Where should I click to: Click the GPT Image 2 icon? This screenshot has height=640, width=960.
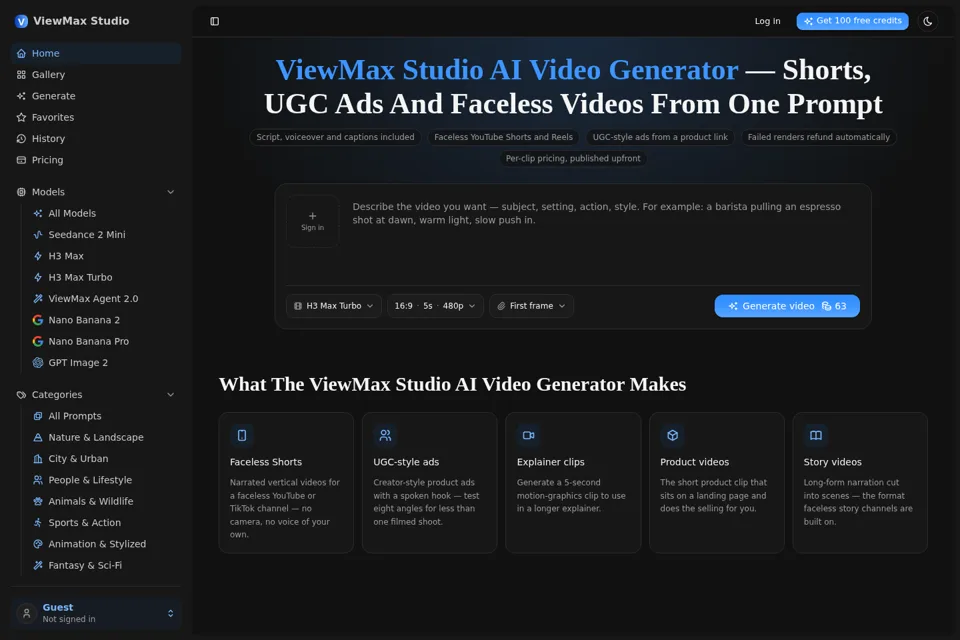[x=38, y=363]
